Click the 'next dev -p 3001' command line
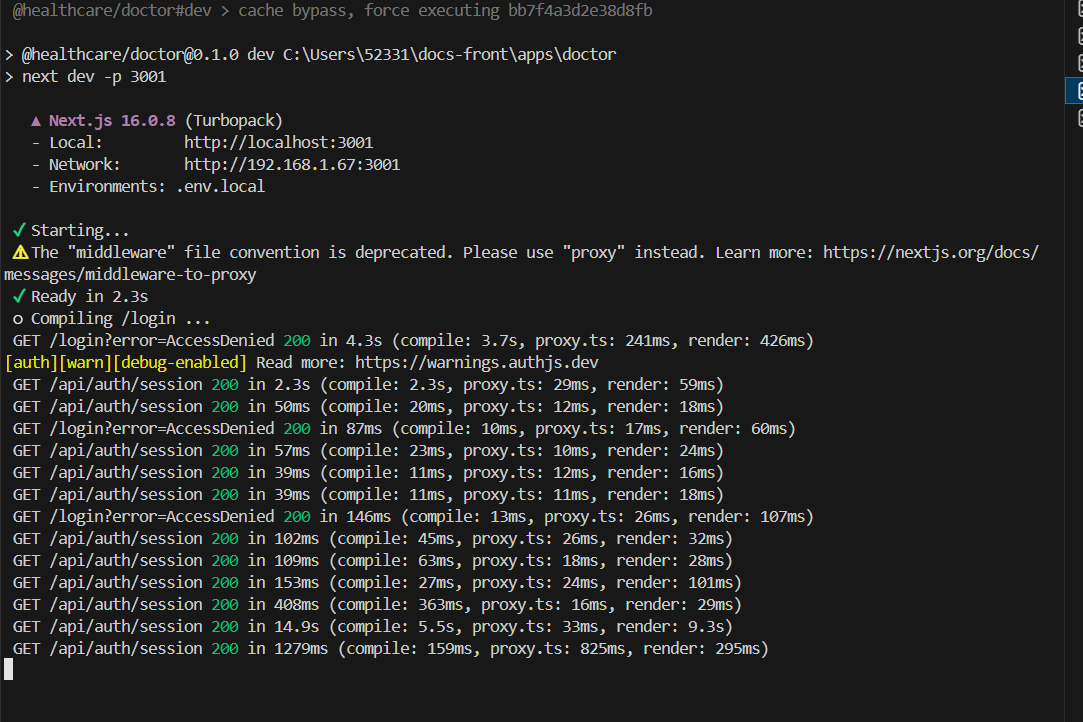Viewport: 1083px width, 722px height. click(x=94, y=77)
